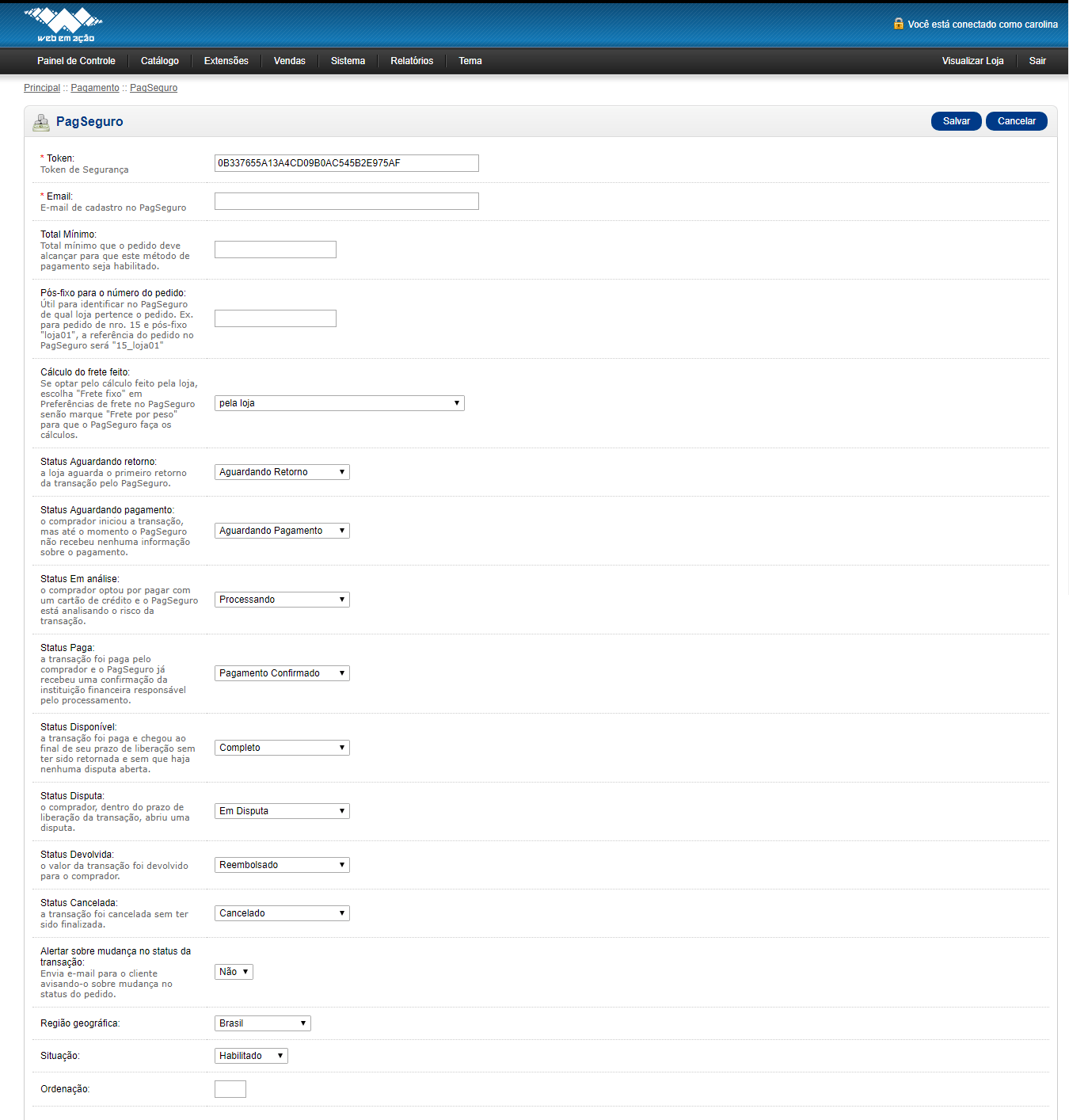Click the 'E-mail de cadastro no PagSeguro' text
Image resolution: width=1069 pixels, height=1120 pixels.
(113, 208)
